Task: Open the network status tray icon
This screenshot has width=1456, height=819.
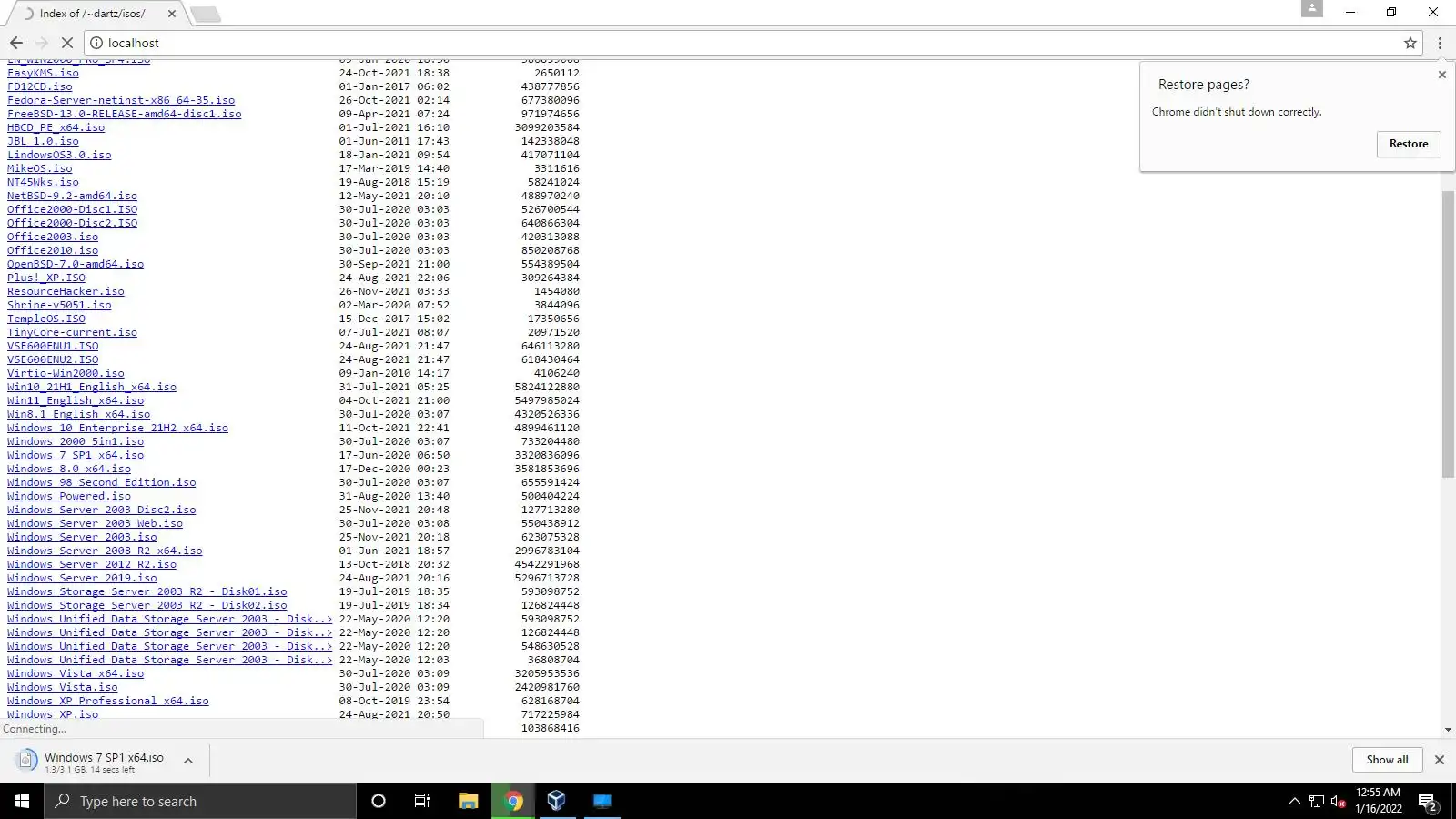Action: [1316, 801]
